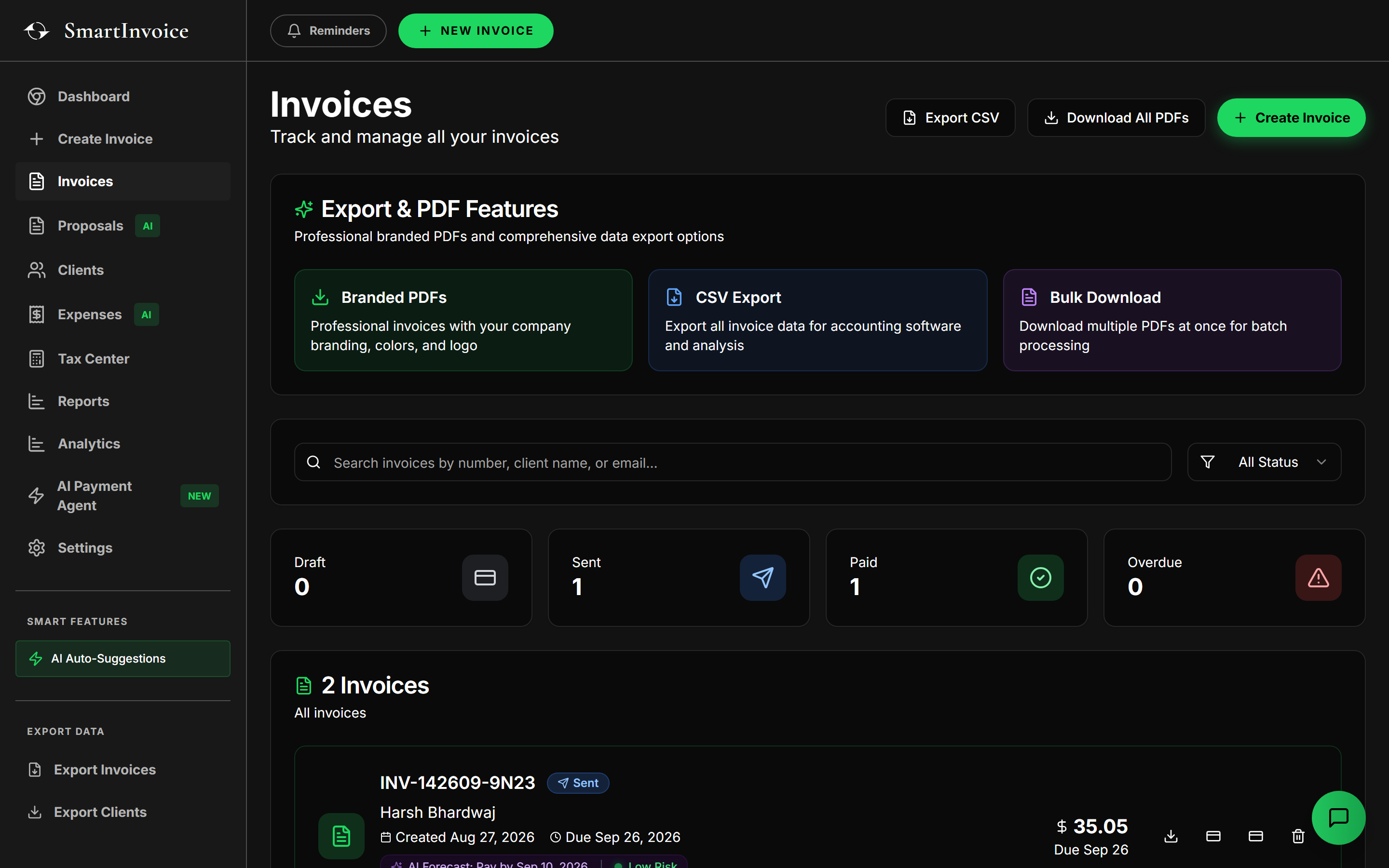1389x868 pixels.
Task: Click the green Create Invoice header button
Action: (1292, 118)
